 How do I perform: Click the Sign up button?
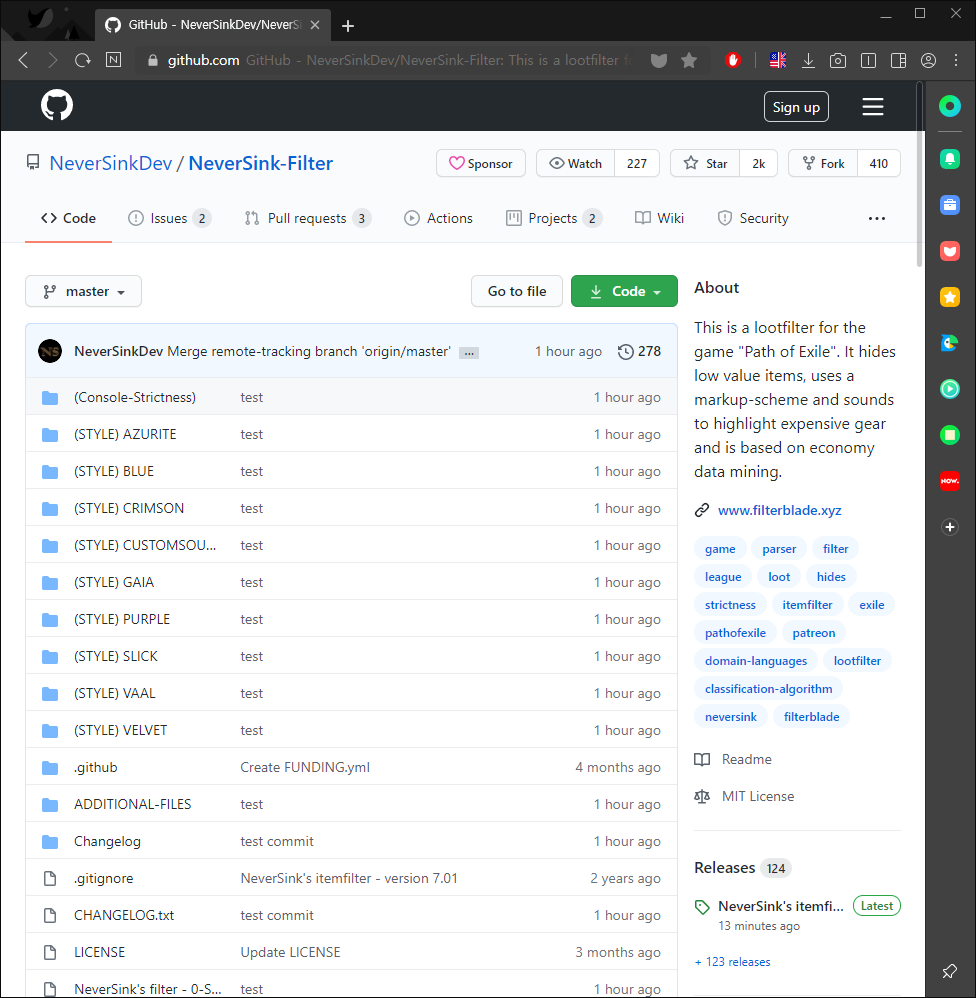tap(796, 107)
